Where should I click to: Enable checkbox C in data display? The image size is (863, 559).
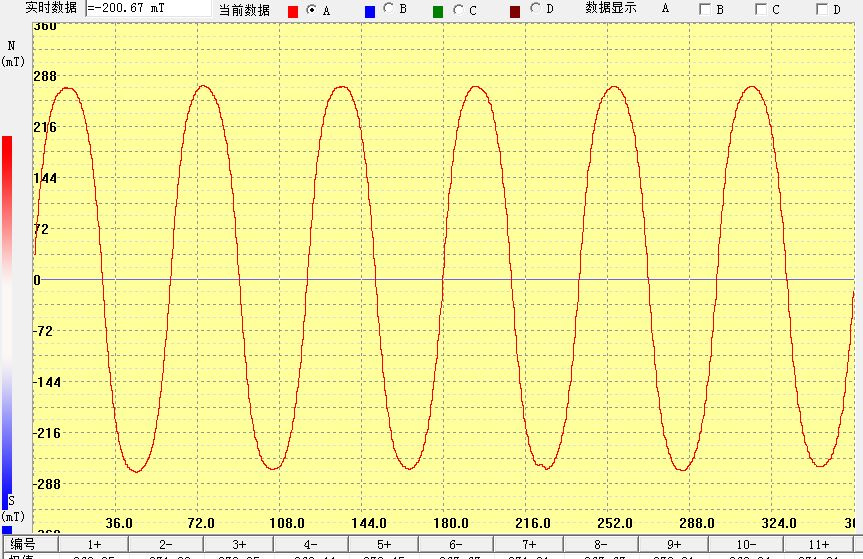[761, 9]
